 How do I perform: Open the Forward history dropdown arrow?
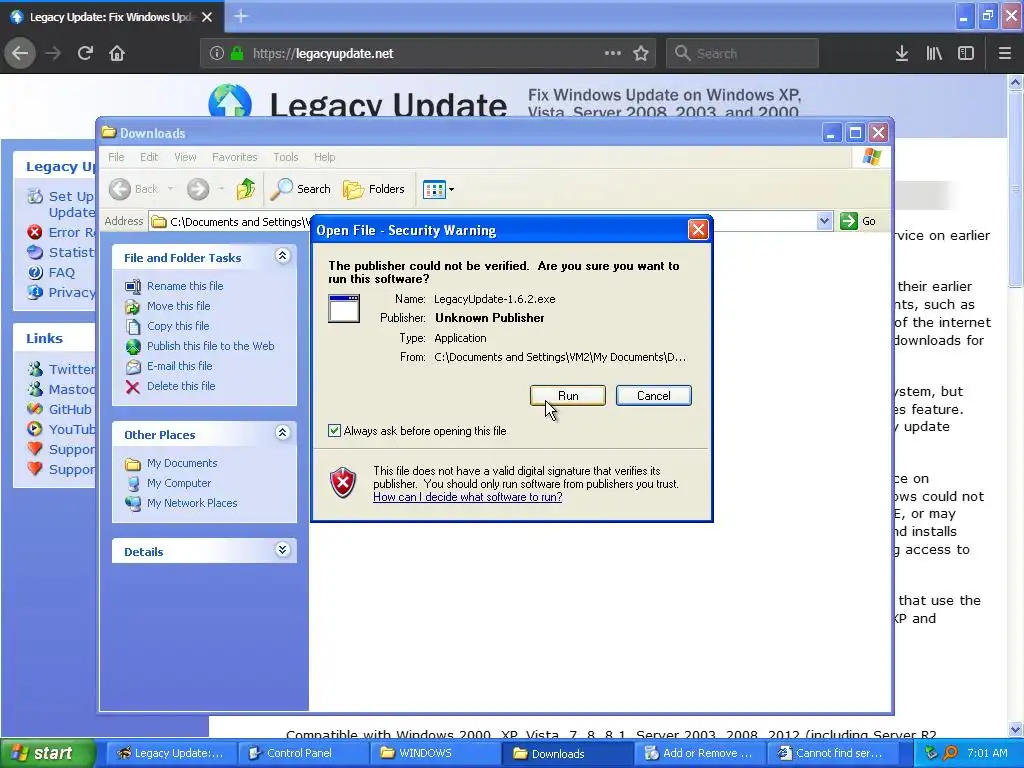click(221, 189)
